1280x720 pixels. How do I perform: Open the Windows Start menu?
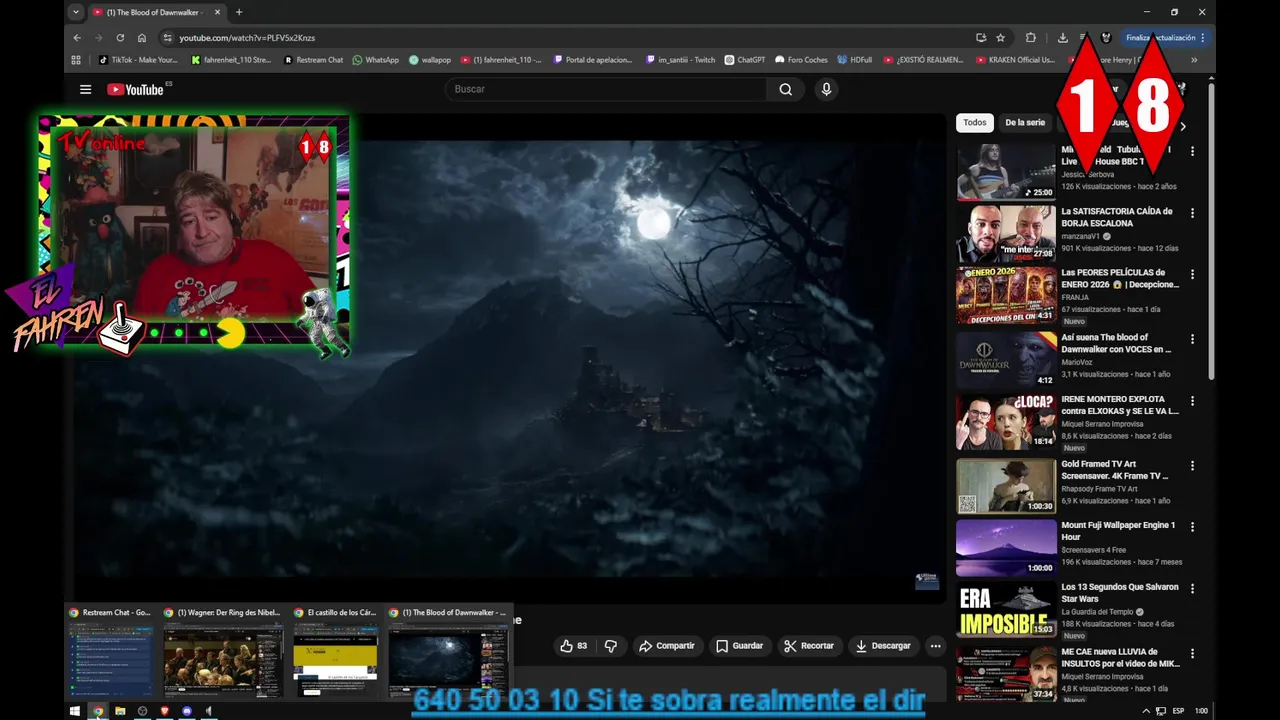click(x=74, y=711)
